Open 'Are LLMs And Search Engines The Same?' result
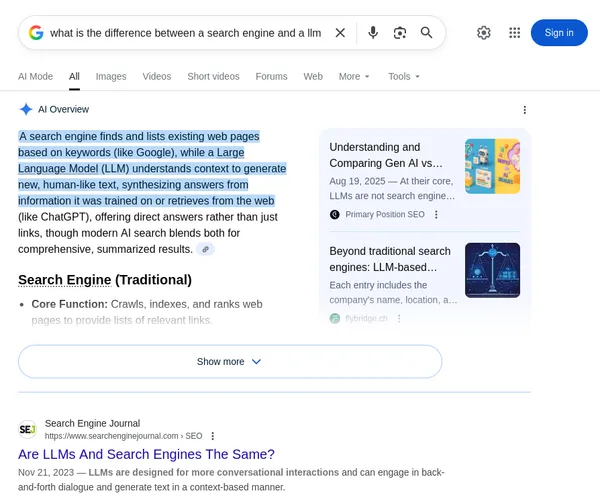Viewport: 600px width, 503px height. click(x=146, y=454)
